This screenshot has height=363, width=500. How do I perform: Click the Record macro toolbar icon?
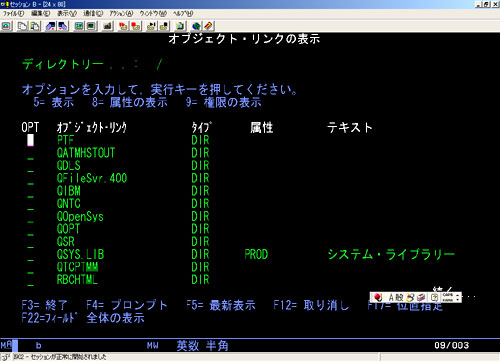(x=123, y=26)
